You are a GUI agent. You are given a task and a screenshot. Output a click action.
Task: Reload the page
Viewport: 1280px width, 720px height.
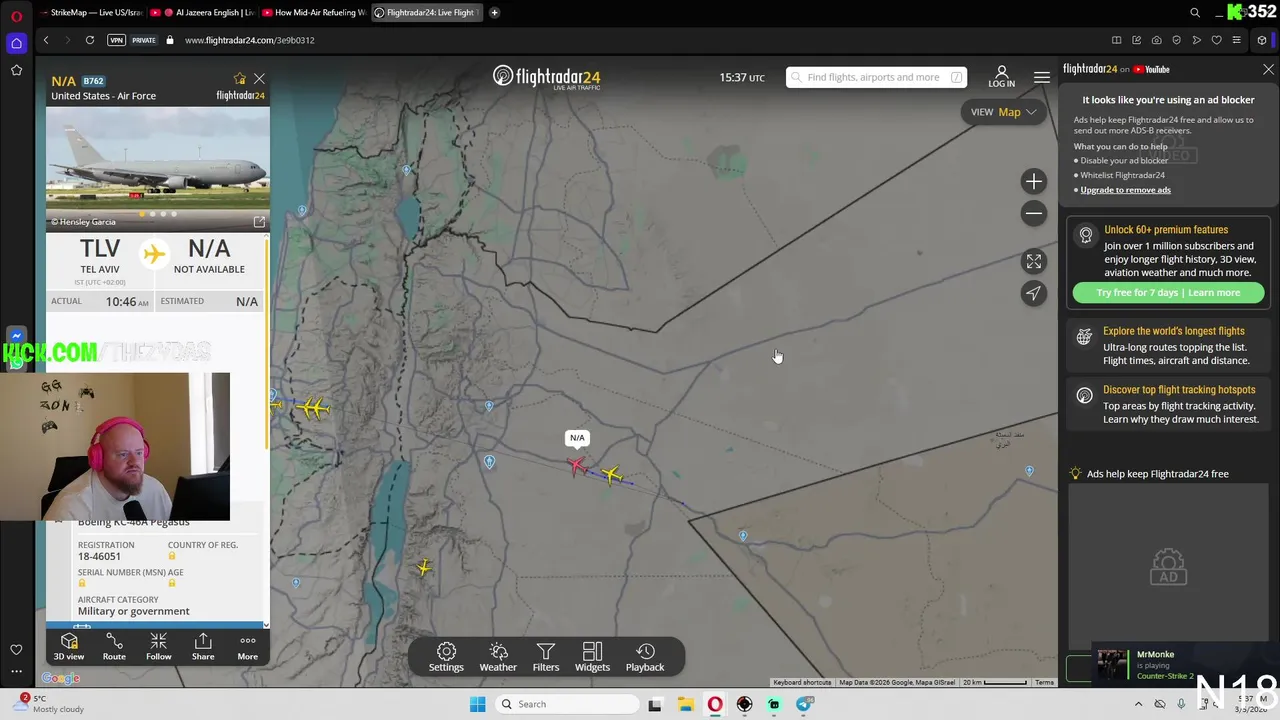click(x=90, y=40)
